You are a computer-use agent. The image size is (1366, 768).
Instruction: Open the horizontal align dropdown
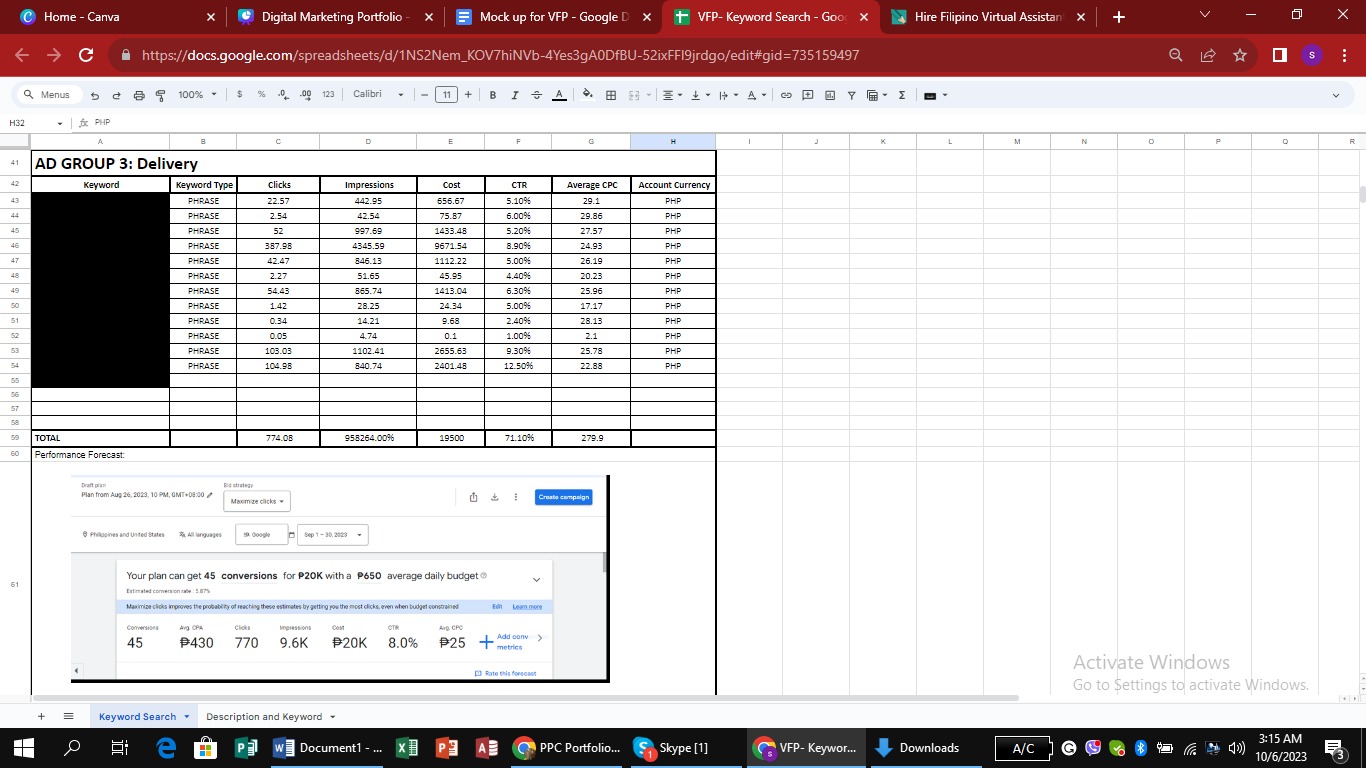point(671,95)
